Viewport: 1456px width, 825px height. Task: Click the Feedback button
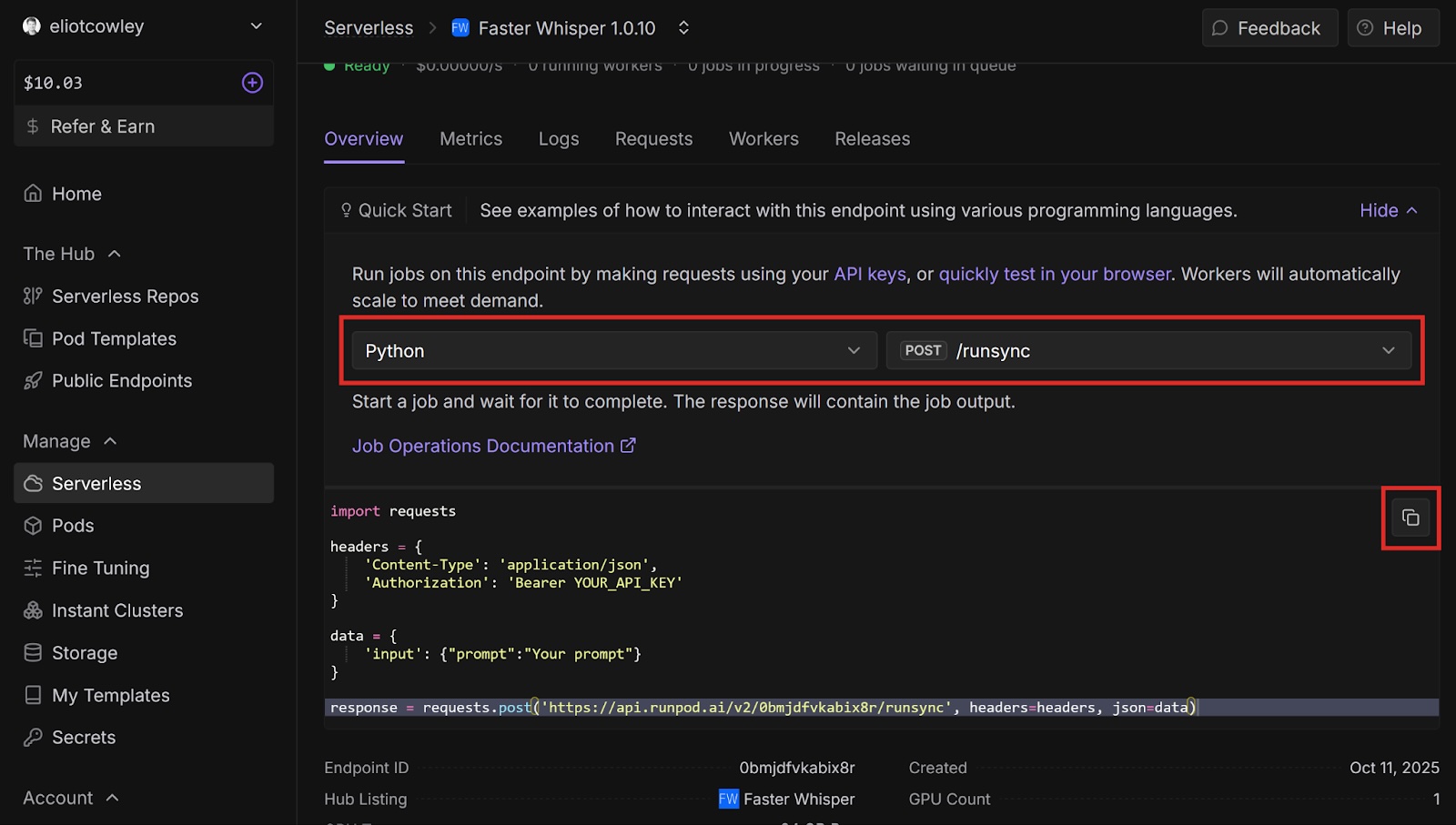tap(1269, 28)
